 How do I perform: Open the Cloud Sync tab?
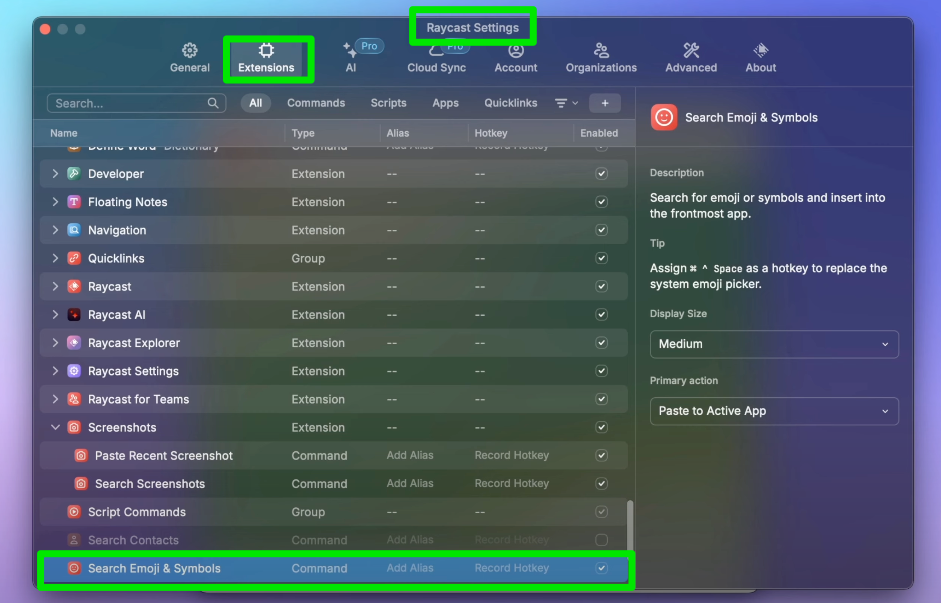(436, 58)
